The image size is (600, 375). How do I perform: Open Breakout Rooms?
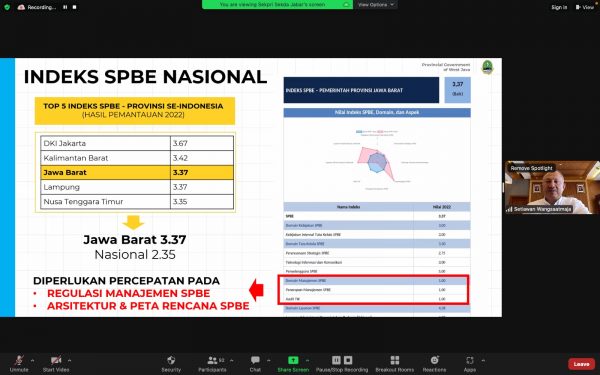pyautogui.click(x=395, y=363)
